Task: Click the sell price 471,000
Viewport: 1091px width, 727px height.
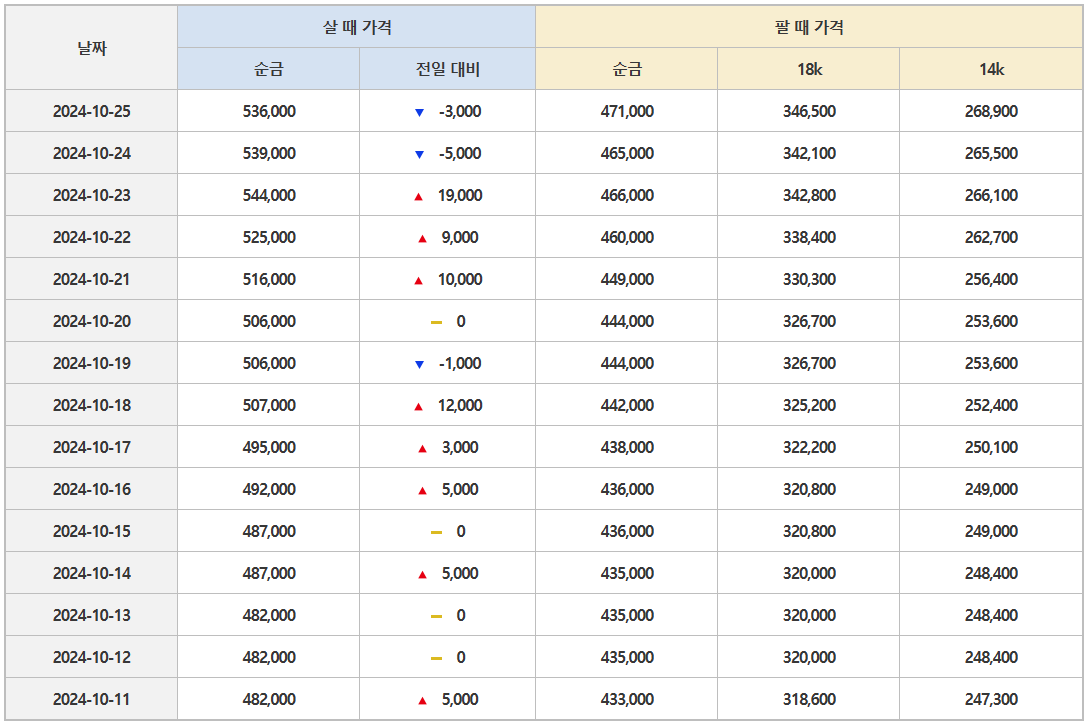Action: click(627, 111)
